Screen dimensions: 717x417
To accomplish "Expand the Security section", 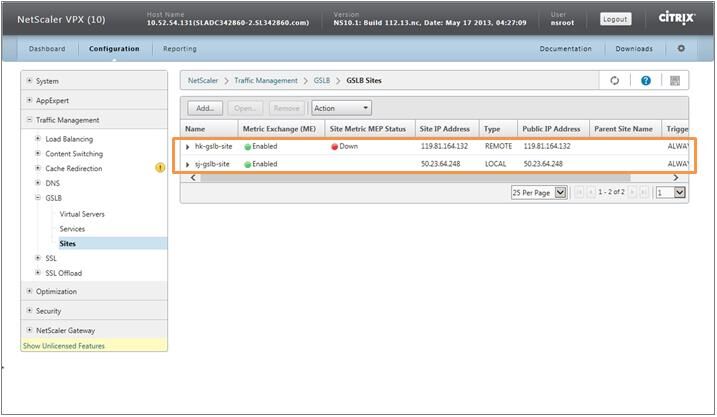I will 29,310.
